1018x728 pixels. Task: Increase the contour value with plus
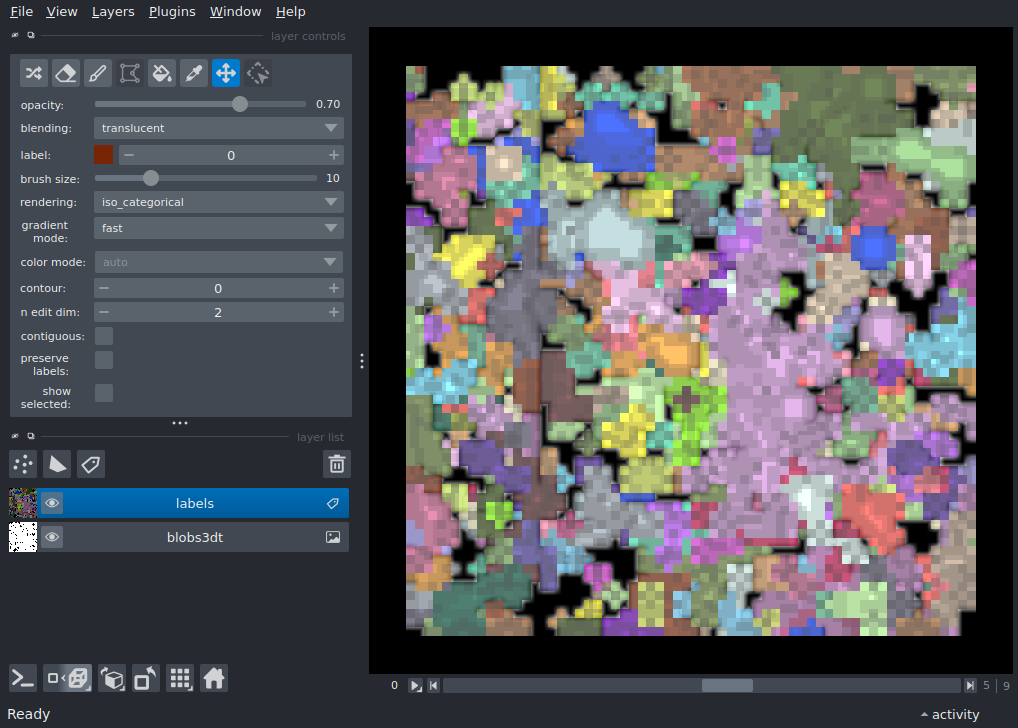click(x=333, y=288)
